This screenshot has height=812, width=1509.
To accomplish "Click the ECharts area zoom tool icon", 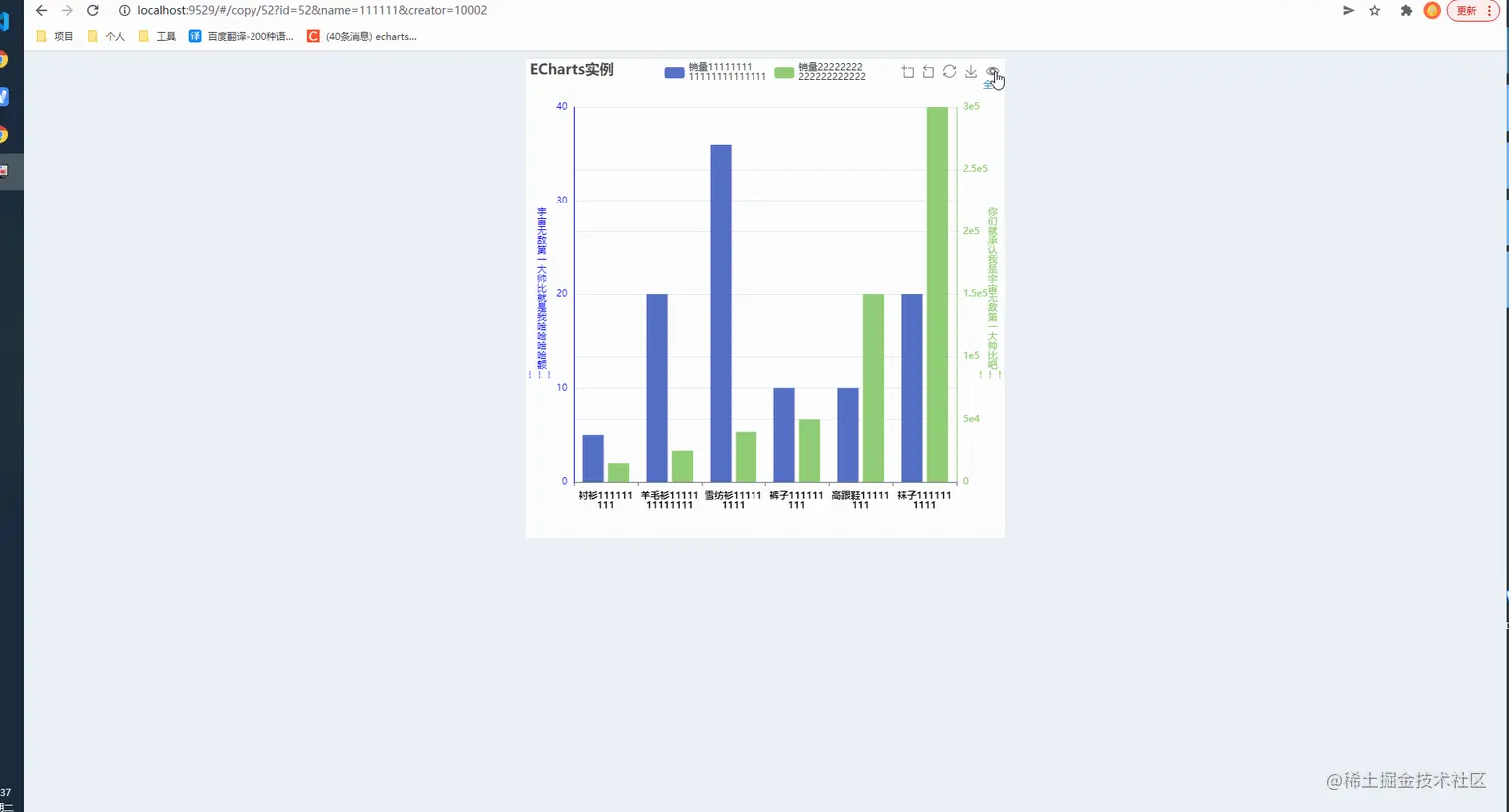I will (x=907, y=72).
